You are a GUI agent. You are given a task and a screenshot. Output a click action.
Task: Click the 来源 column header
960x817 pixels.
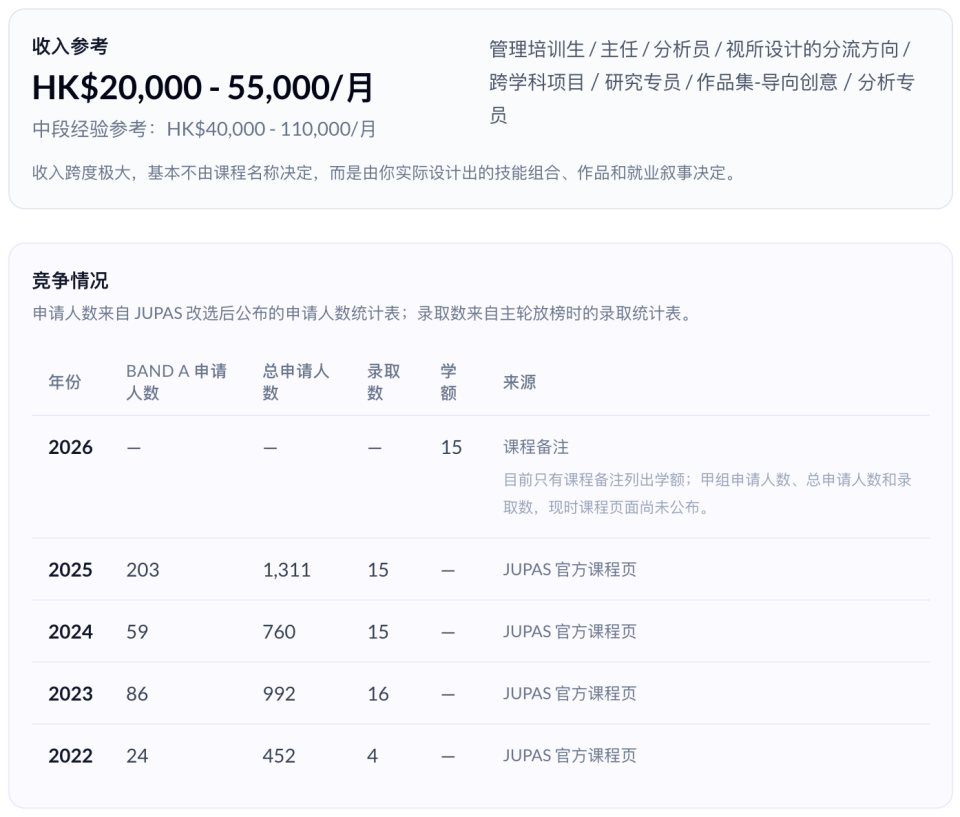click(x=519, y=382)
